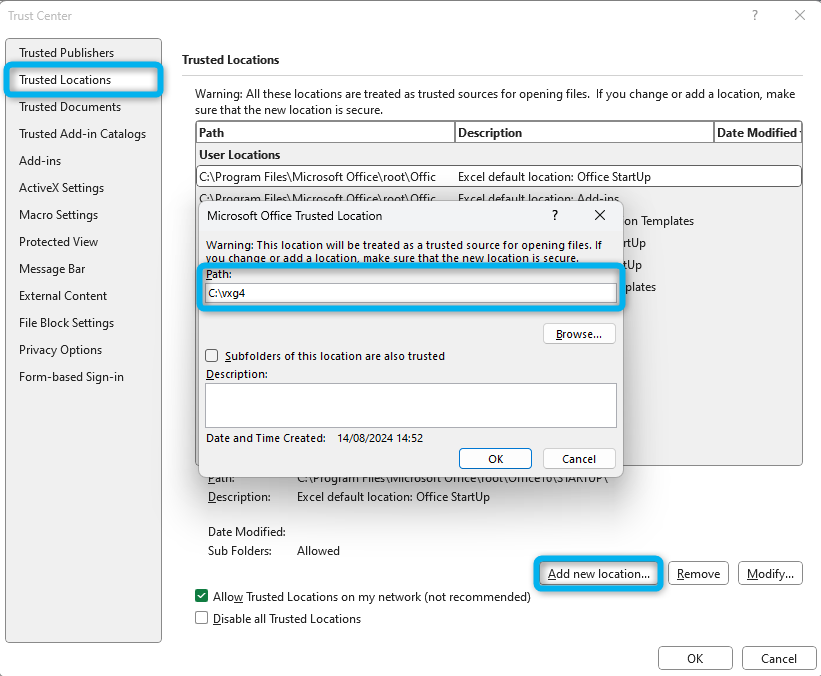The width and height of the screenshot is (821, 676).
Task: Click Remove to delete selected location
Action: [697, 573]
